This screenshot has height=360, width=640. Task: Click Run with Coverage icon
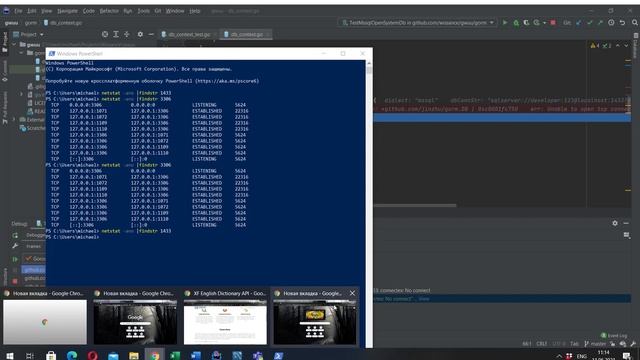526,23
